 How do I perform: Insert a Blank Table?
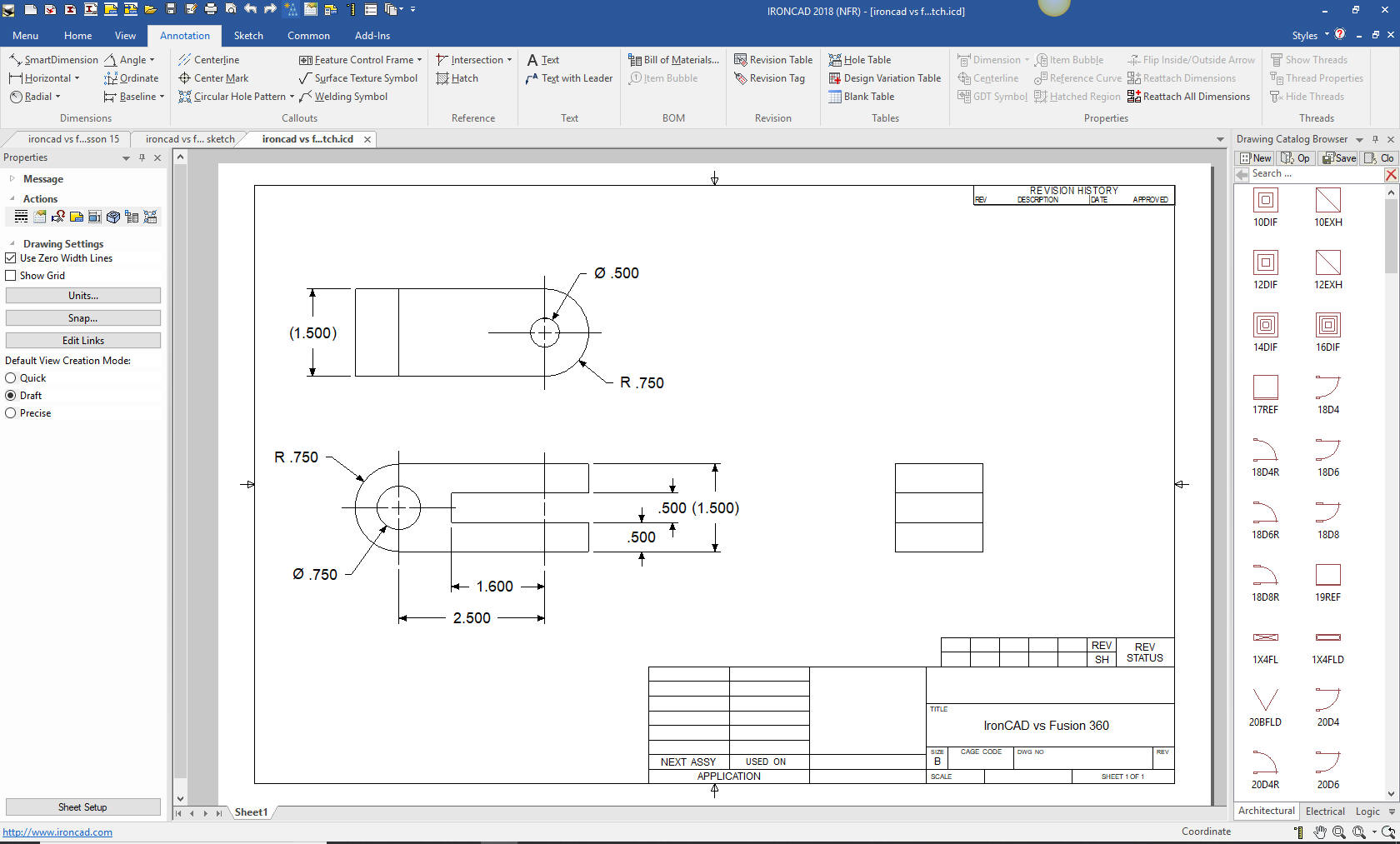click(x=861, y=97)
